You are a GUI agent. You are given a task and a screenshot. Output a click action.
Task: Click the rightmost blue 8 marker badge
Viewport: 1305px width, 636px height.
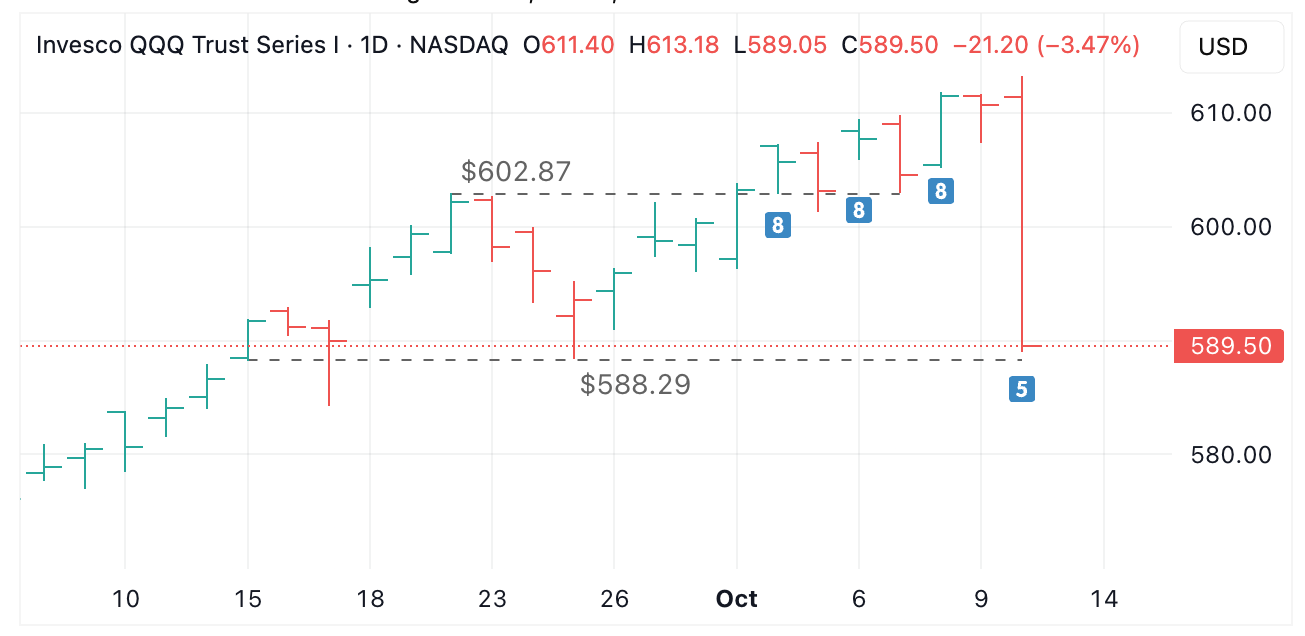click(940, 191)
